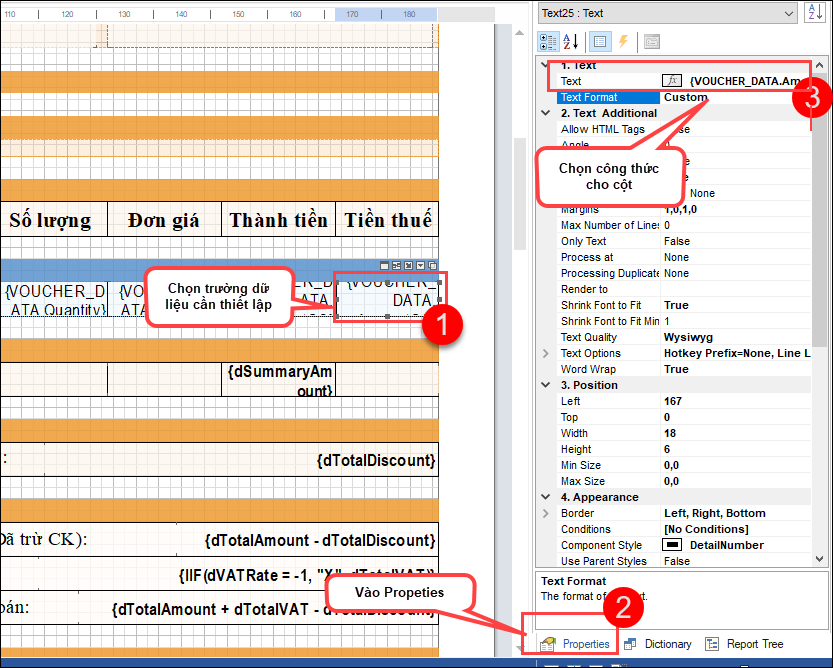The image size is (834, 668).
Task: Sort properties alphabetically with A-Z icon
Action: click(572, 42)
